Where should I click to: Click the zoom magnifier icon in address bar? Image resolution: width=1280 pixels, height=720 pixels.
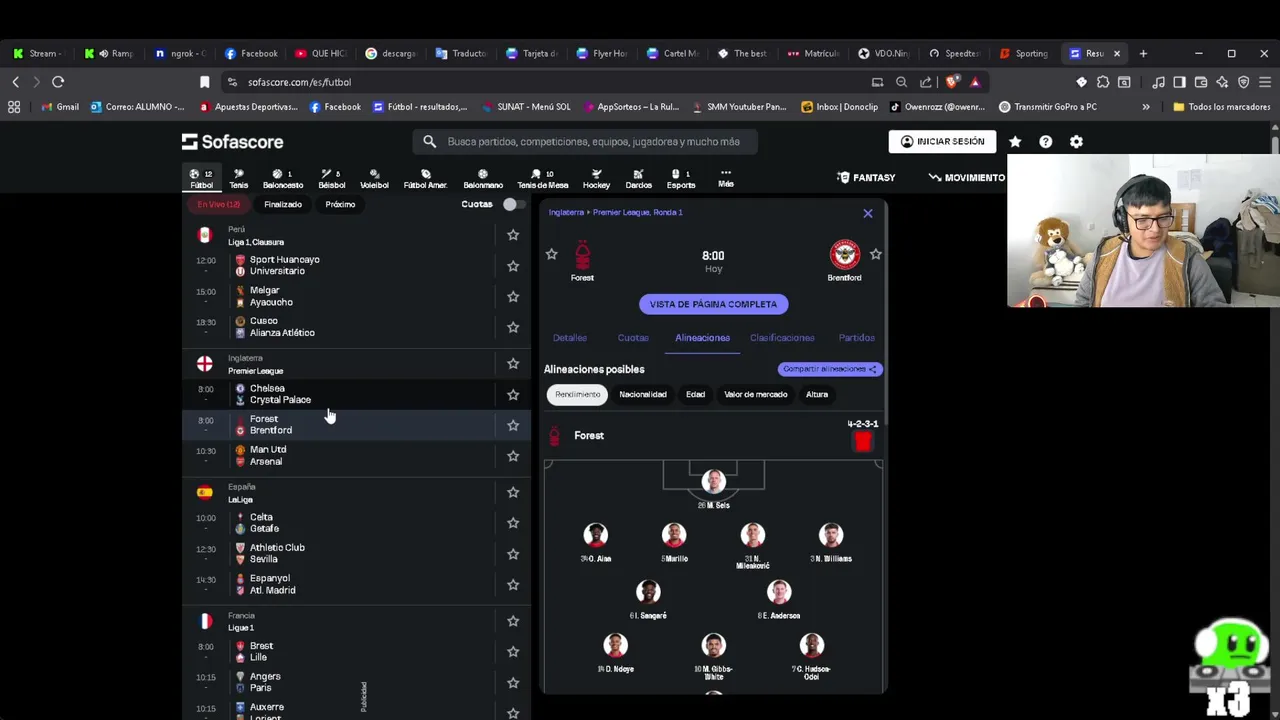click(901, 82)
